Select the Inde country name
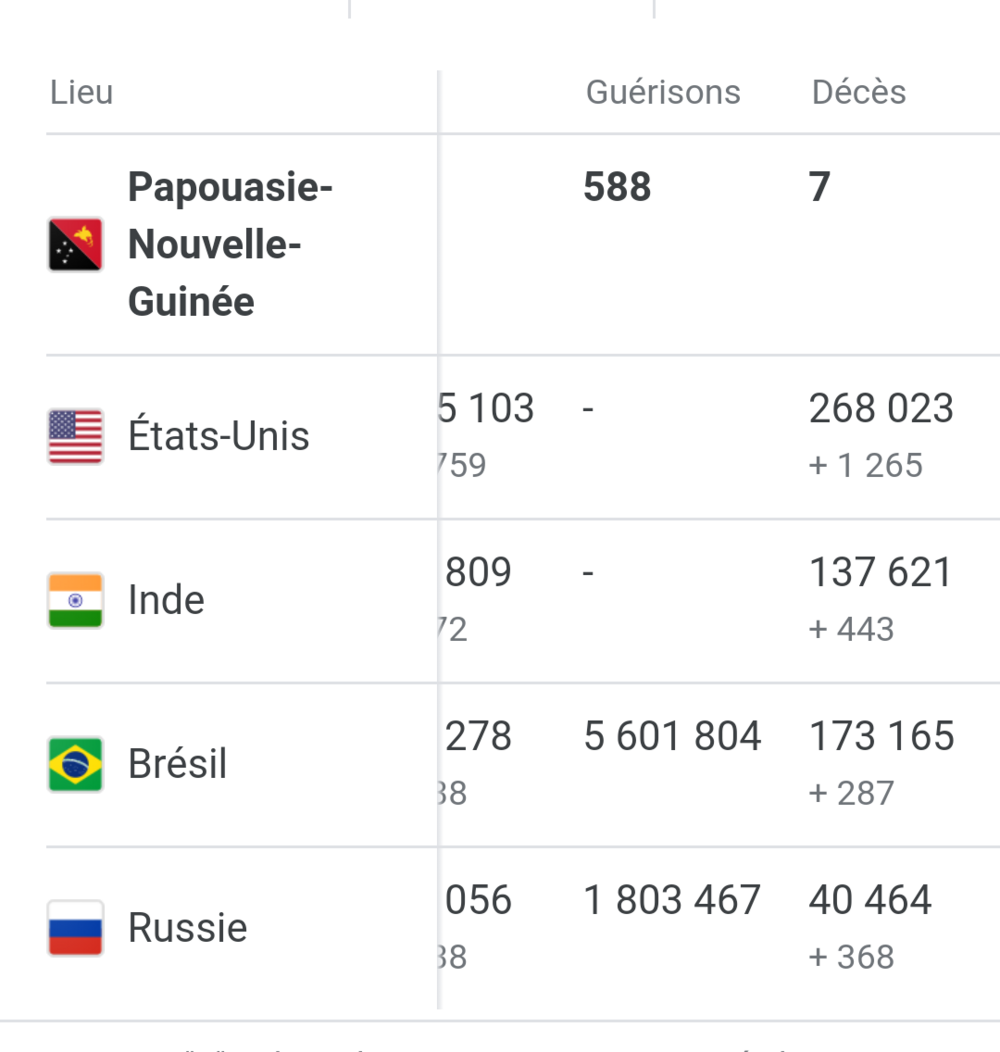The width and height of the screenshot is (1000, 1052). pos(166,600)
